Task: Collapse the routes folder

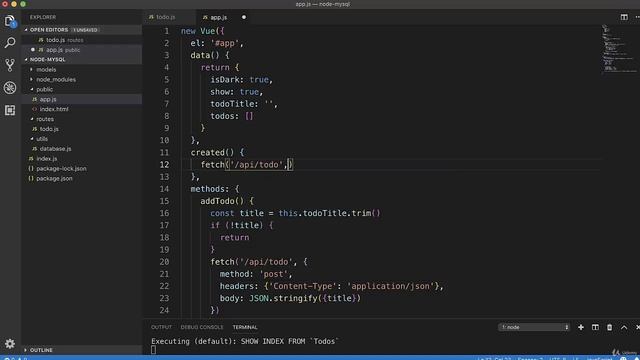Action: (x=31, y=119)
